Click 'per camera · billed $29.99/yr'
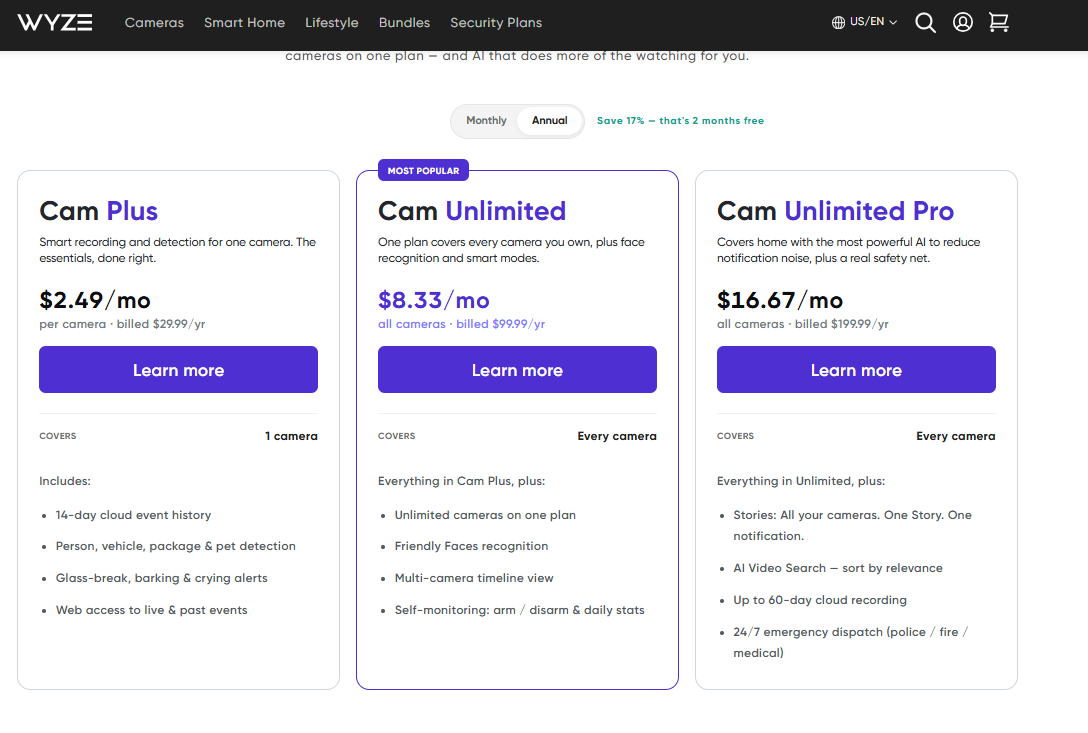The image size is (1088, 733). coord(122,324)
